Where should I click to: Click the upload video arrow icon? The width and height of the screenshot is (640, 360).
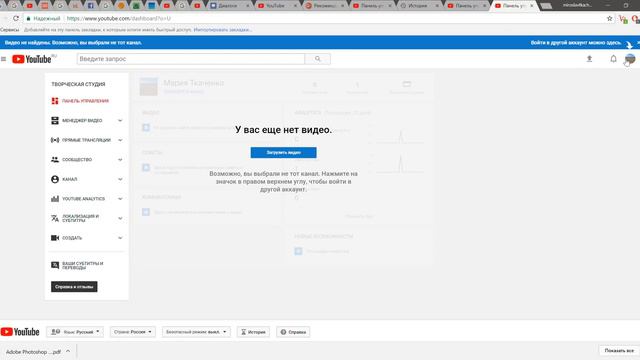pos(589,59)
